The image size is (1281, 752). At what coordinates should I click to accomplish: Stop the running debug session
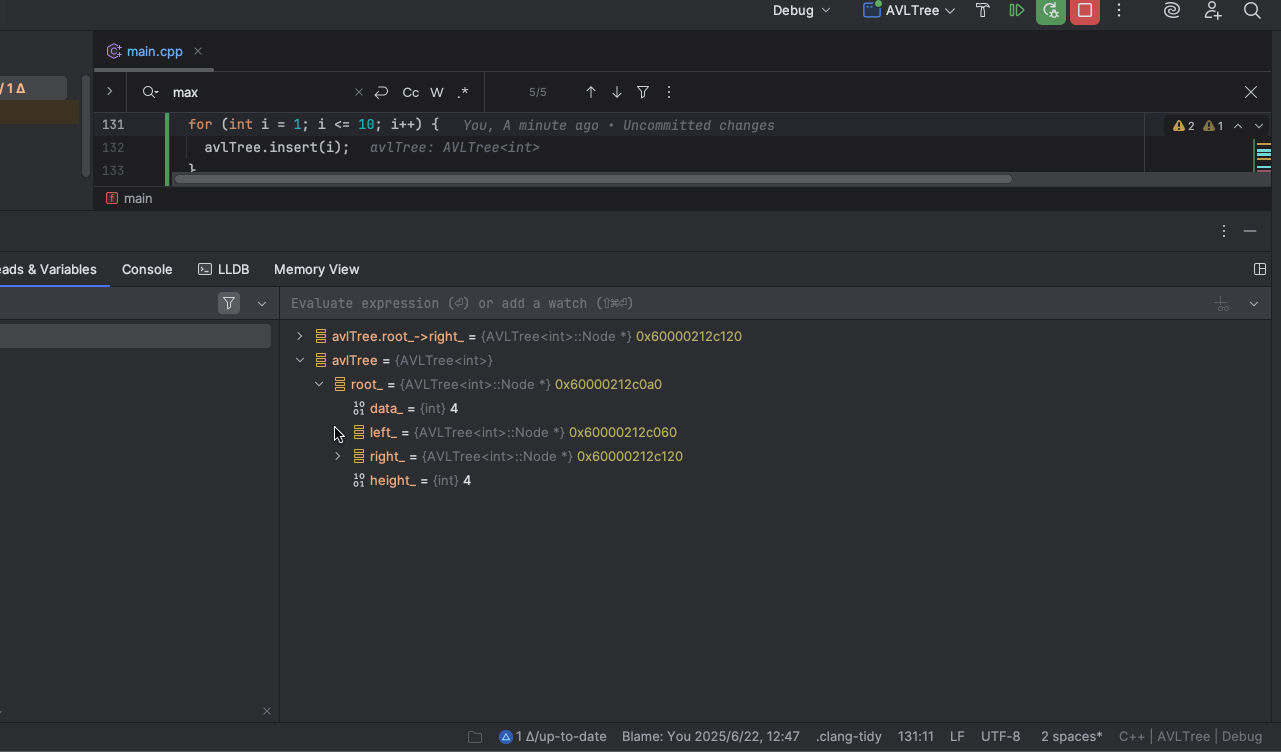tap(1085, 11)
